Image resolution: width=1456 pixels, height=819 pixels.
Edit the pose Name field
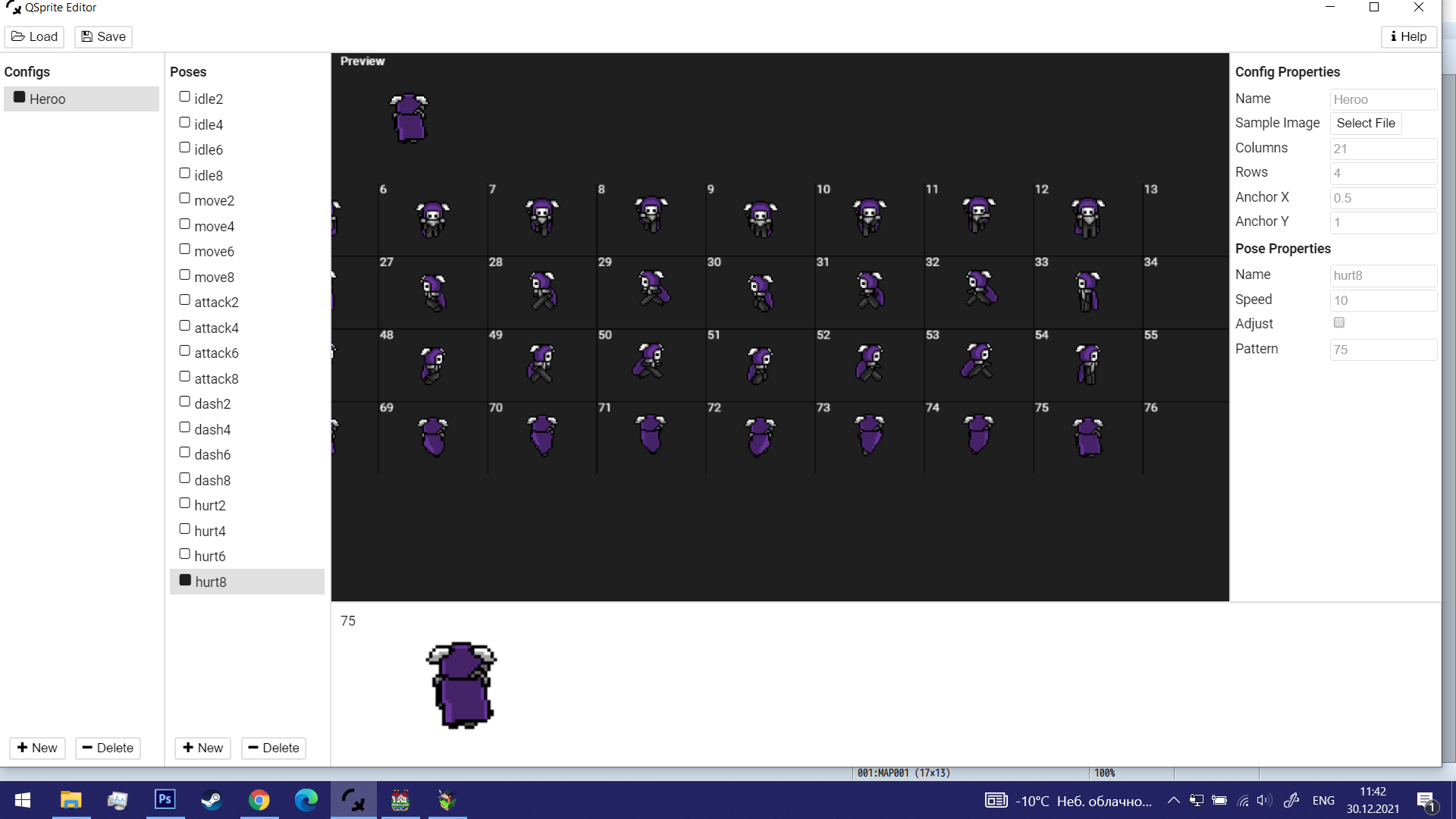click(1383, 275)
